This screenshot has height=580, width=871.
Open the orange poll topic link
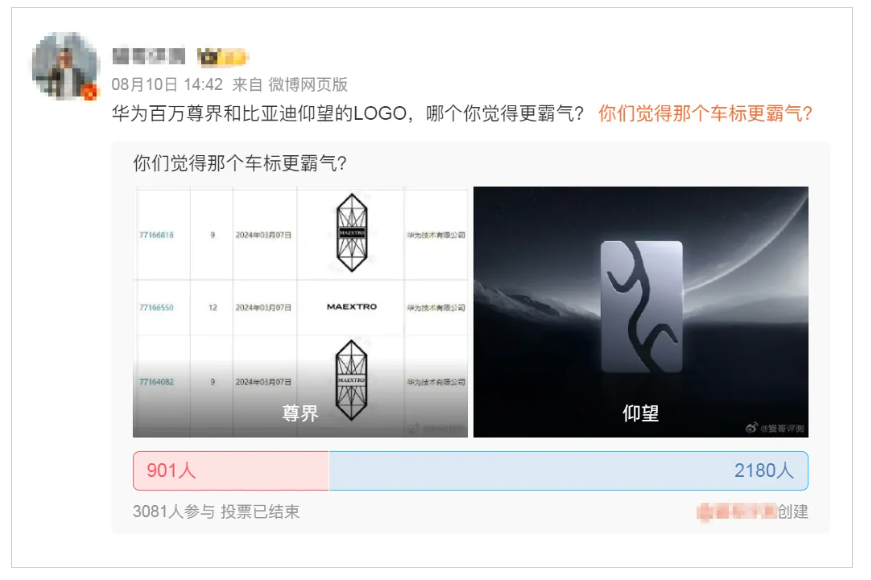tap(705, 113)
